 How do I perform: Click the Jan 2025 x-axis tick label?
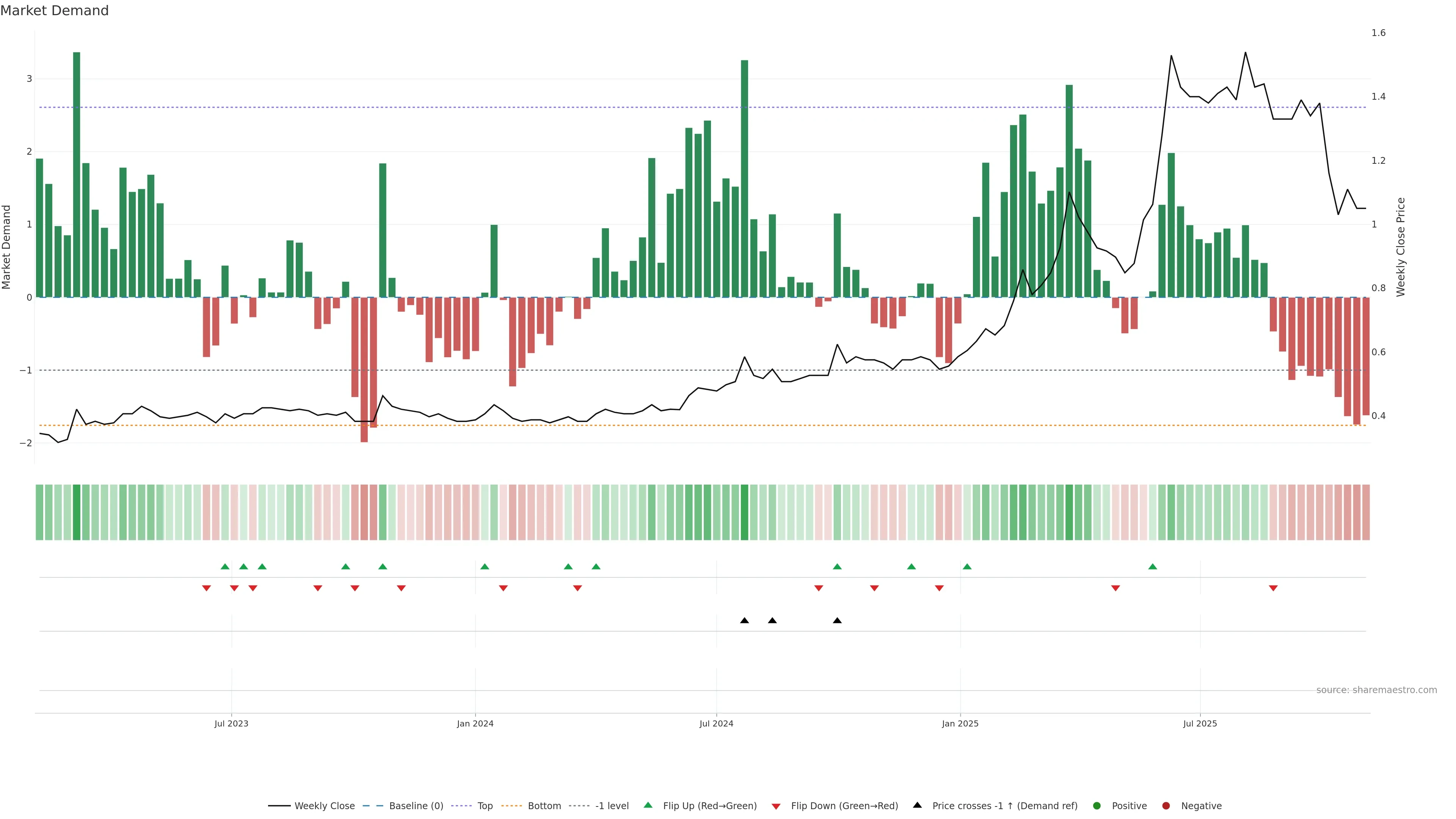pyautogui.click(x=960, y=723)
